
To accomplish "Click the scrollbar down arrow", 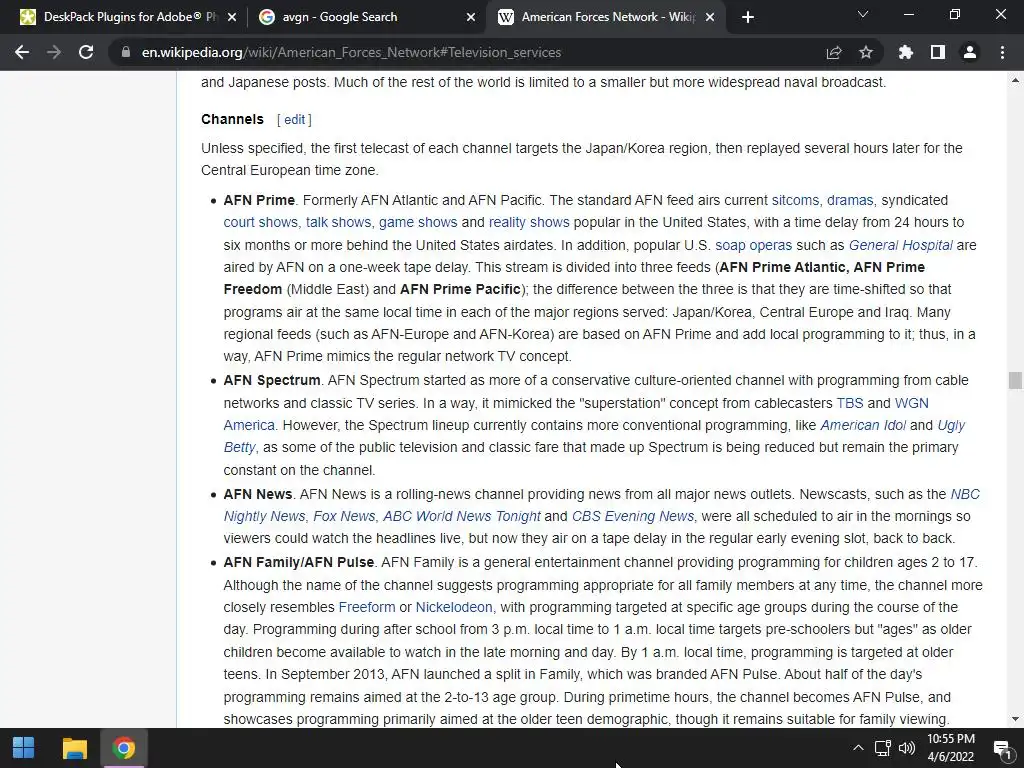I will tap(1015, 720).
